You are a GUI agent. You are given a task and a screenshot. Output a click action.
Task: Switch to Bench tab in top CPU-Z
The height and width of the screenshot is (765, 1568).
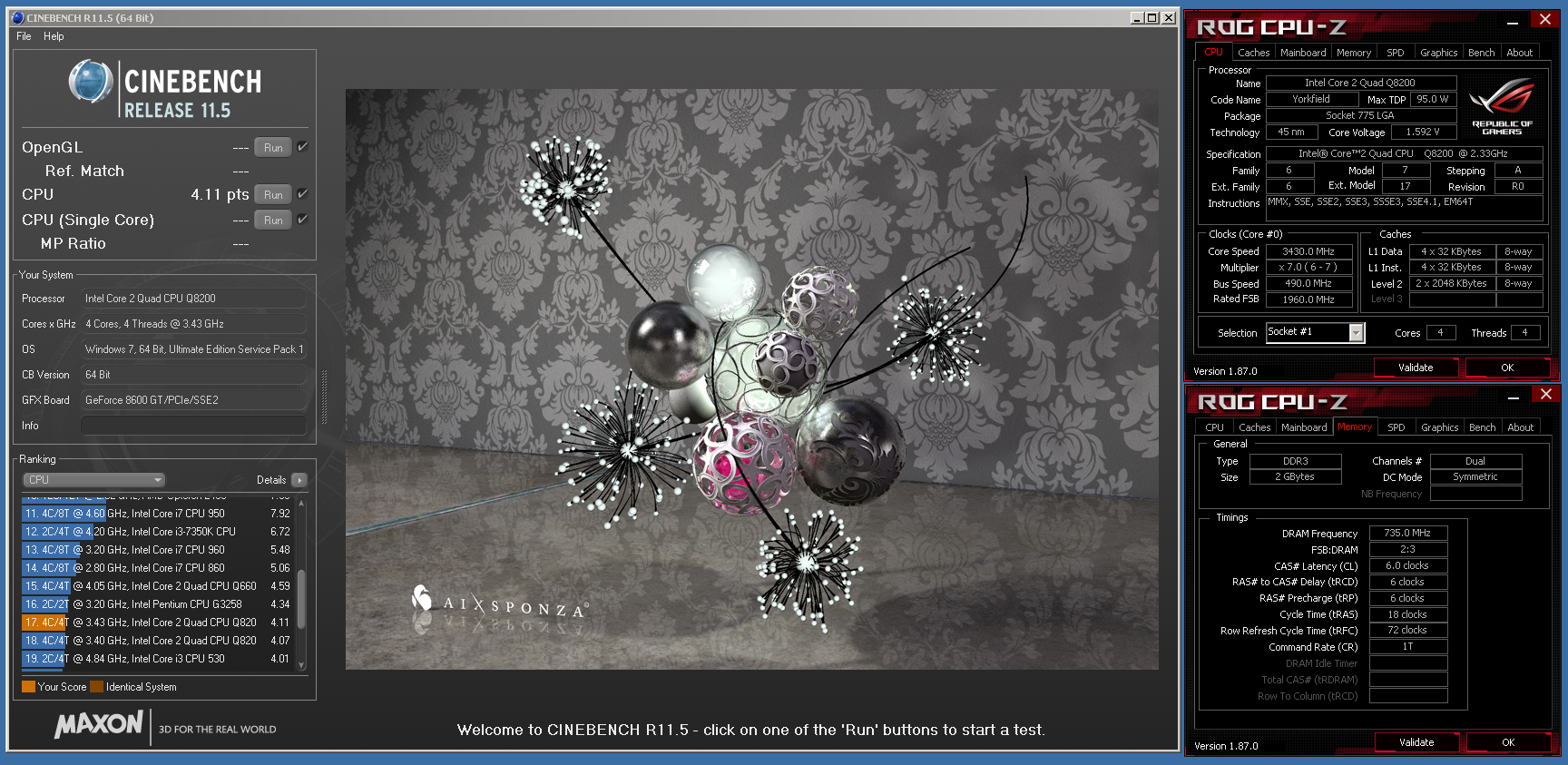[x=1482, y=53]
